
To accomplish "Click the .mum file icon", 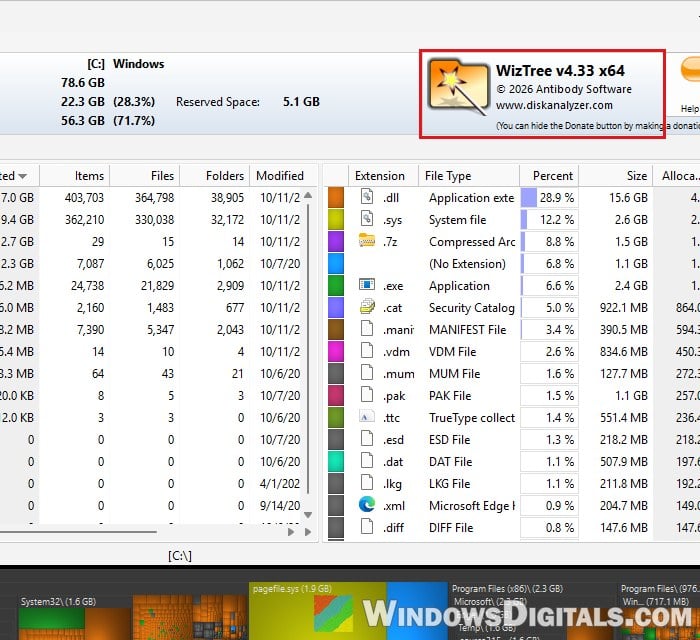I will tap(367, 373).
